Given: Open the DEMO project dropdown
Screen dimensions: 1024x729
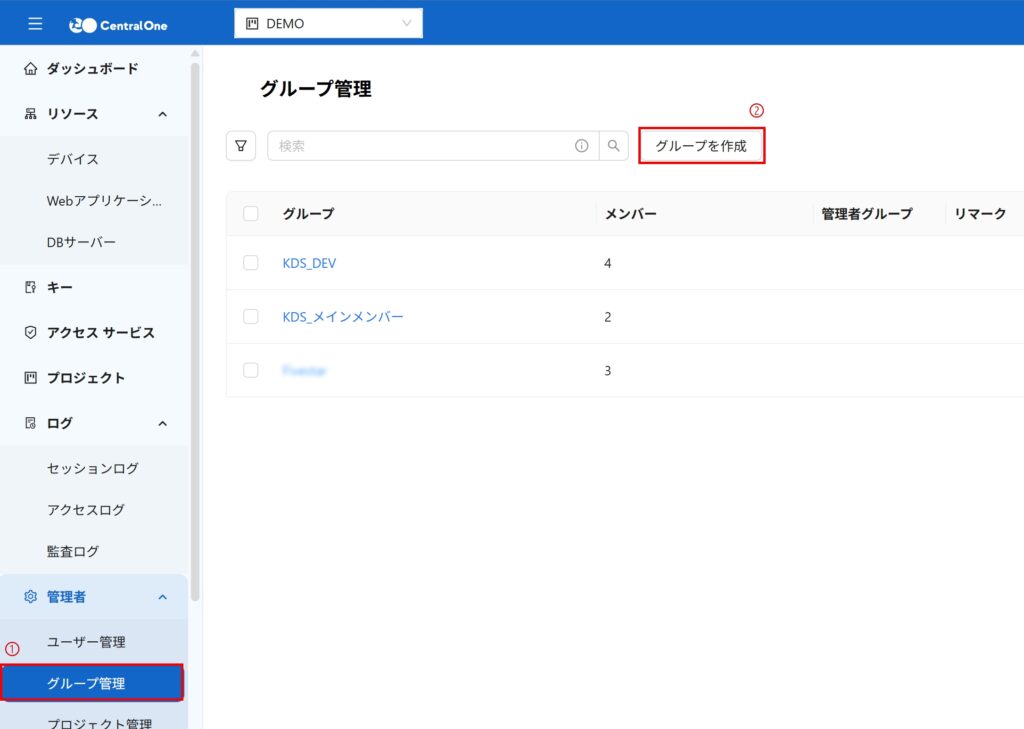Looking at the screenshot, I should (x=328, y=24).
